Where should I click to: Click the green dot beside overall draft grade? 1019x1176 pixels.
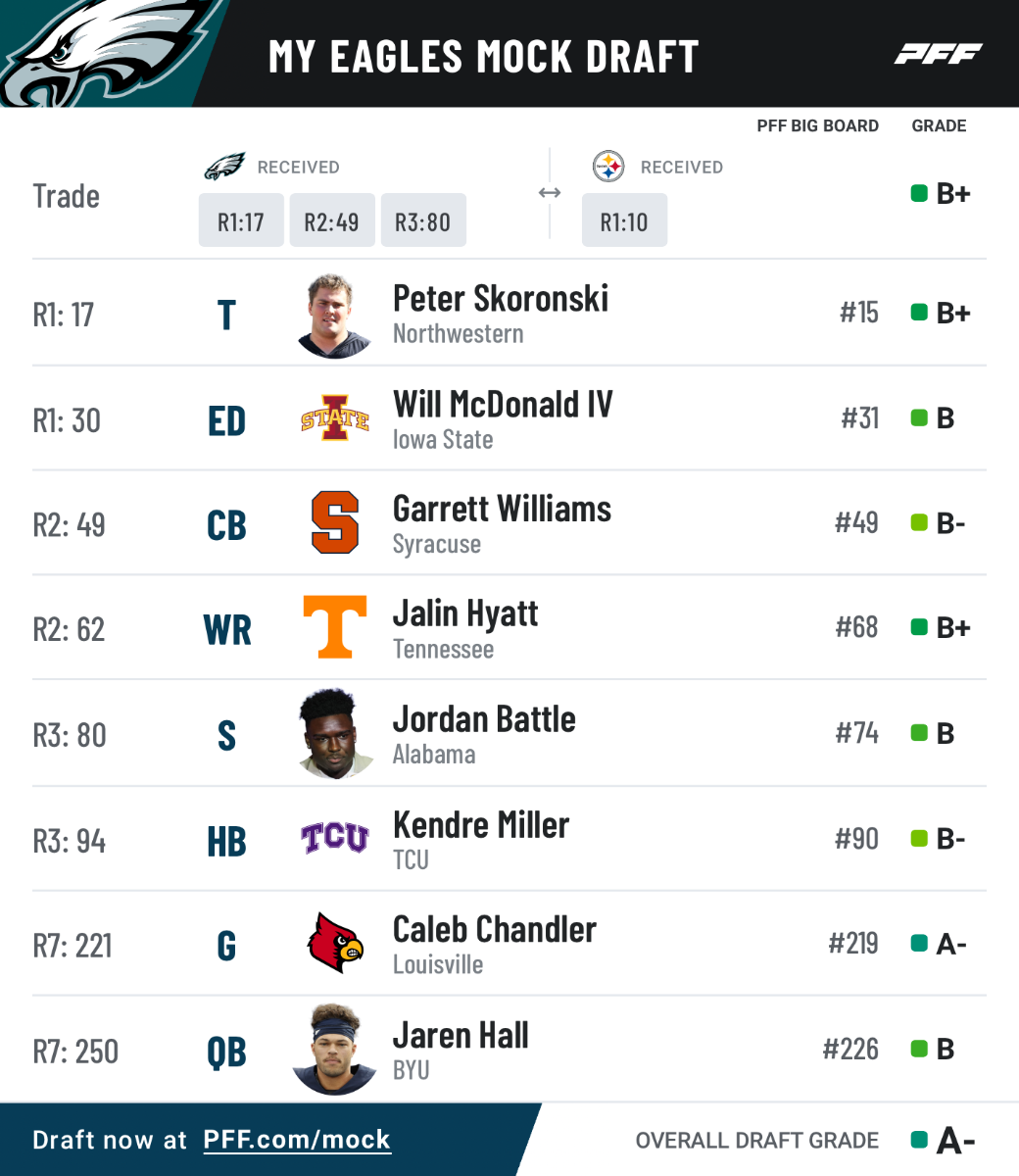(x=919, y=1140)
